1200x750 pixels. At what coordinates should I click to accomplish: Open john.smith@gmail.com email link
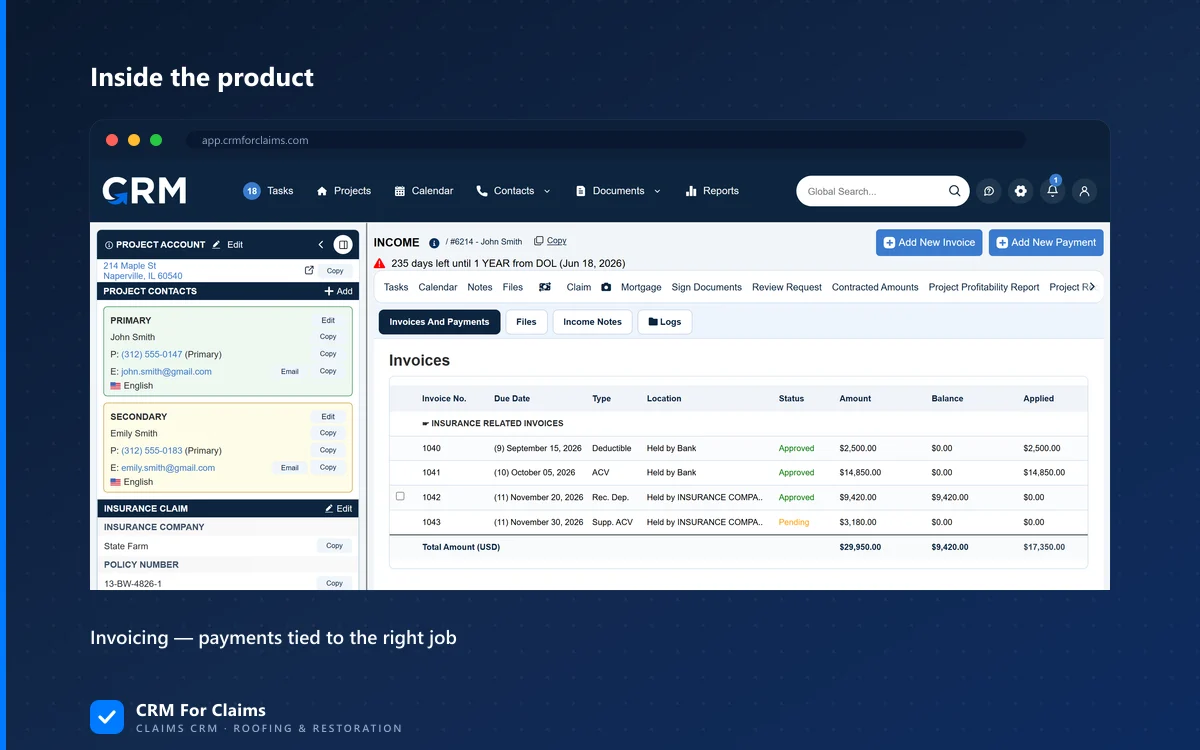click(x=166, y=371)
